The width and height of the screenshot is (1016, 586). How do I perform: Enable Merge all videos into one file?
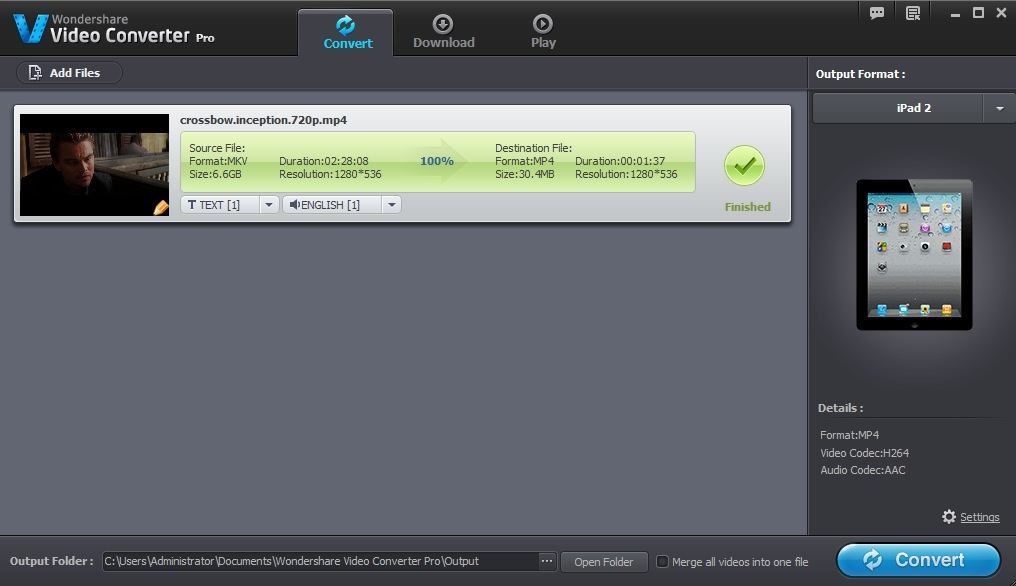click(663, 562)
